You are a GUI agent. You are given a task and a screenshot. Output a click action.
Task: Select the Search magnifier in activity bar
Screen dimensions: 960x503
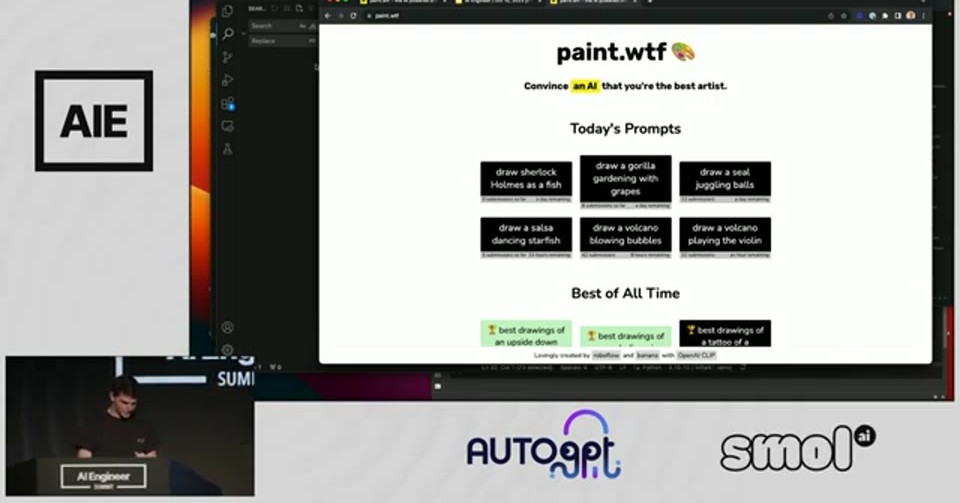click(228, 34)
